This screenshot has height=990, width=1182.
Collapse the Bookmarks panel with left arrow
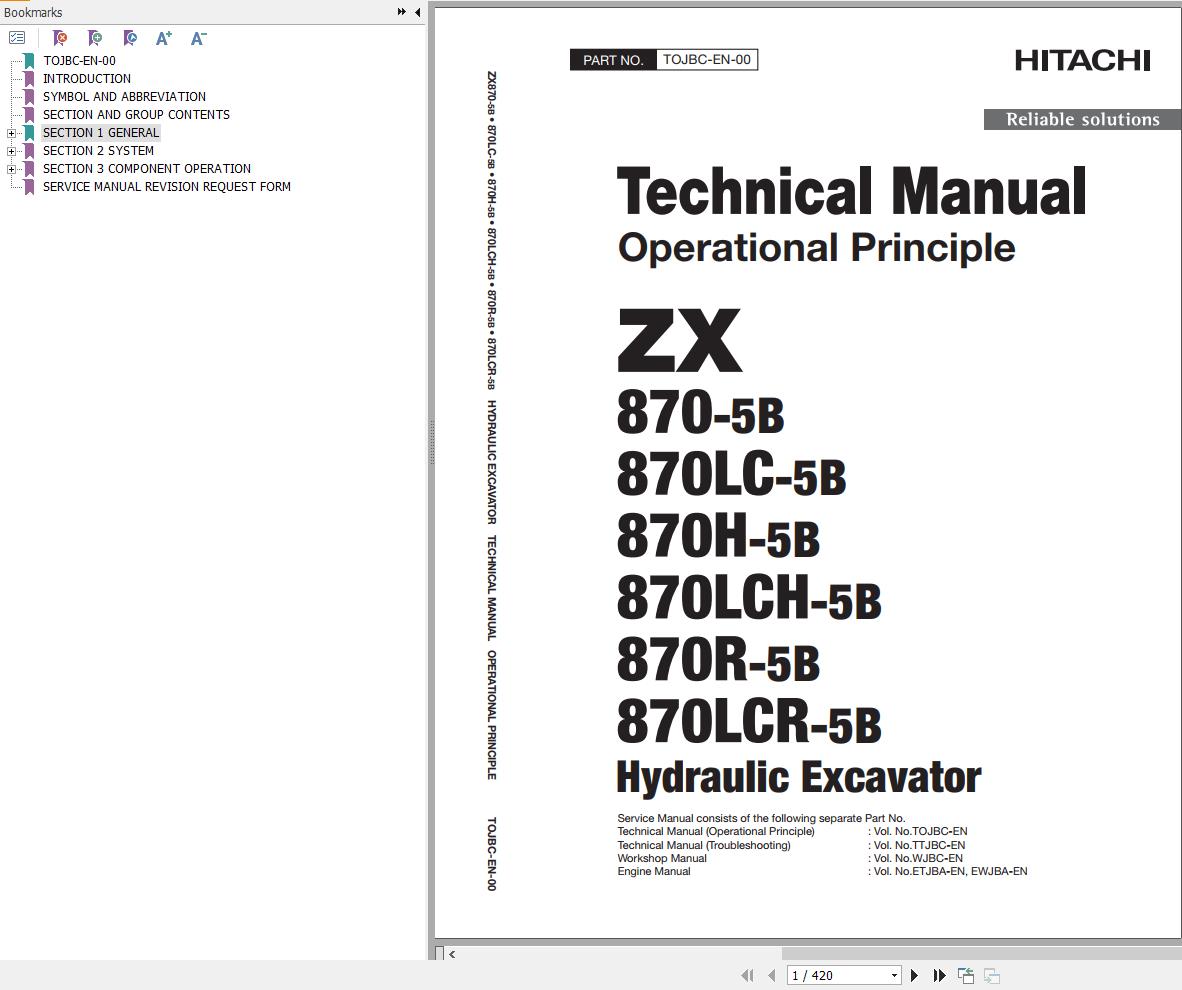(418, 12)
